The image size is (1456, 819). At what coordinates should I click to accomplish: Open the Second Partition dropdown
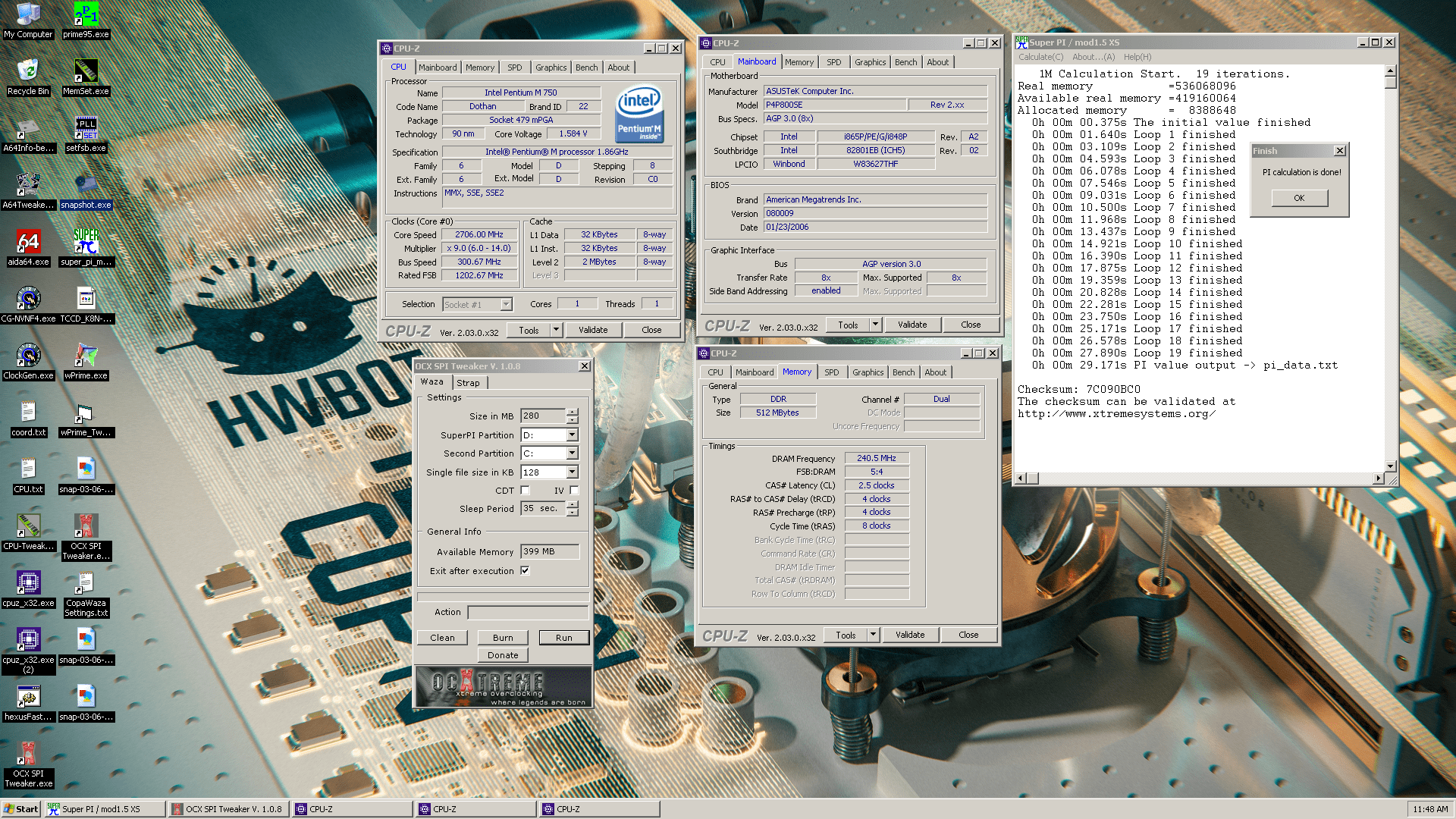(x=572, y=453)
